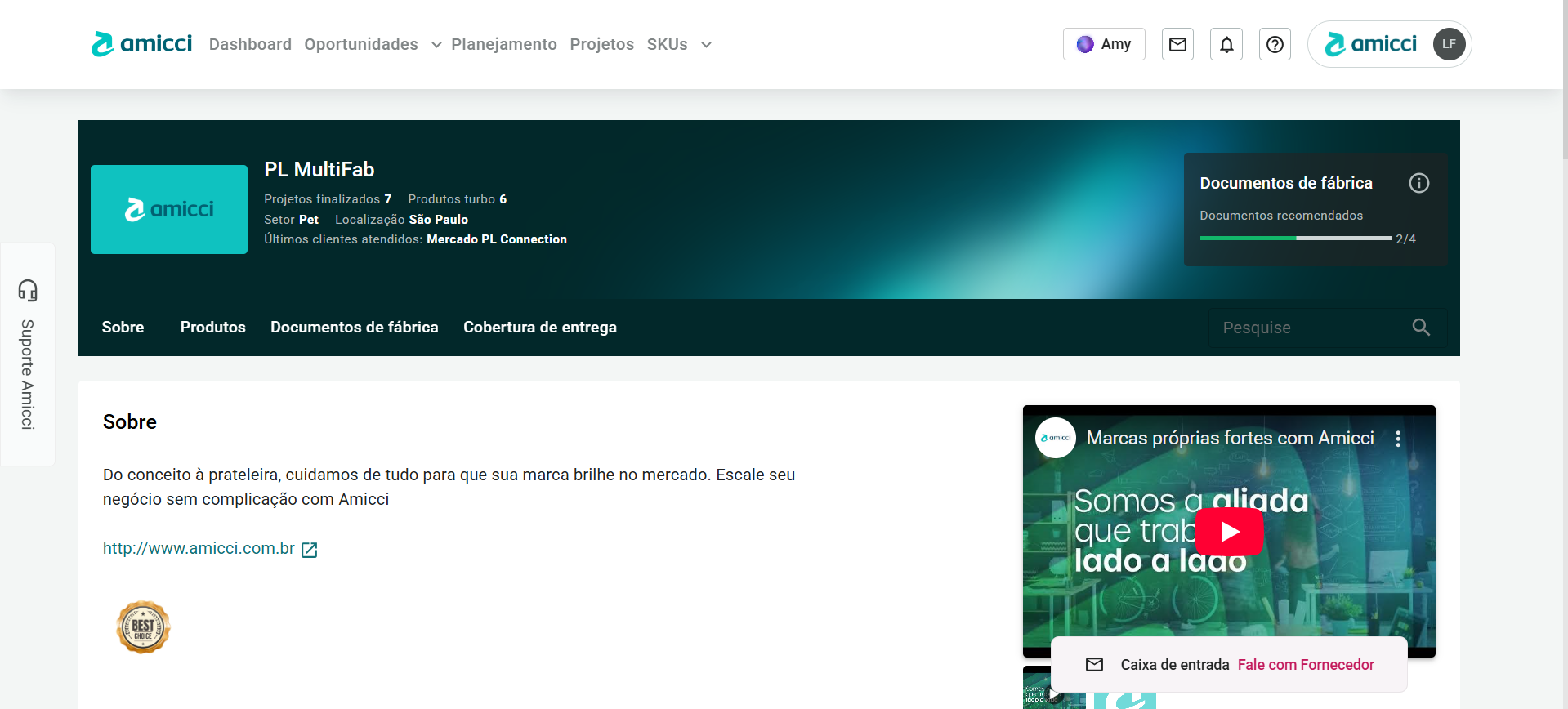The image size is (1568, 709).
Task: Switch to the Produtos tab
Action: pos(212,328)
